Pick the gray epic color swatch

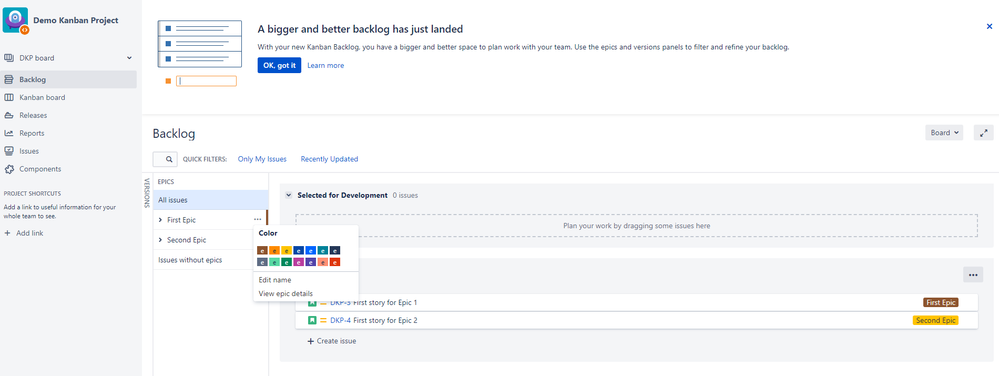click(262, 262)
